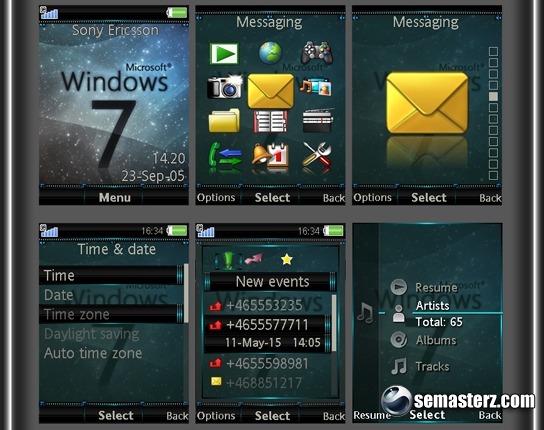Image resolution: width=544 pixels, height=430 pixels.
Task: Open highlighted call entry +4655577711
Action: (x=267, y=334)
